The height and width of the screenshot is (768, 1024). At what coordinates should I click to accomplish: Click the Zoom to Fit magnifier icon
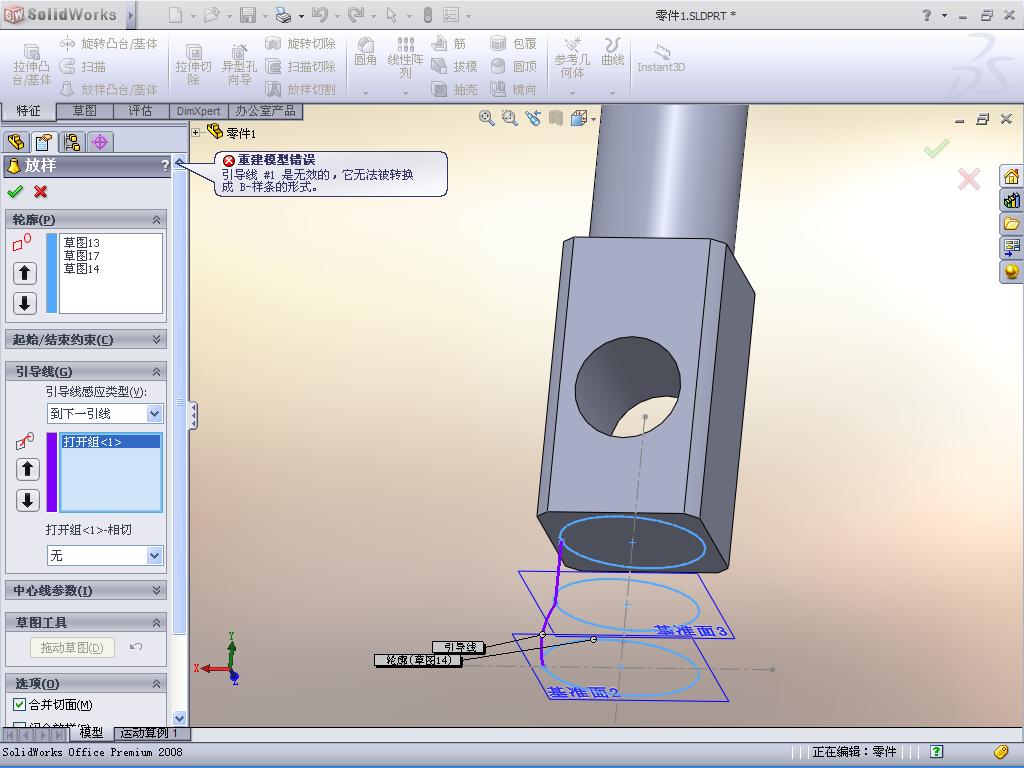(x=487, y=118)
